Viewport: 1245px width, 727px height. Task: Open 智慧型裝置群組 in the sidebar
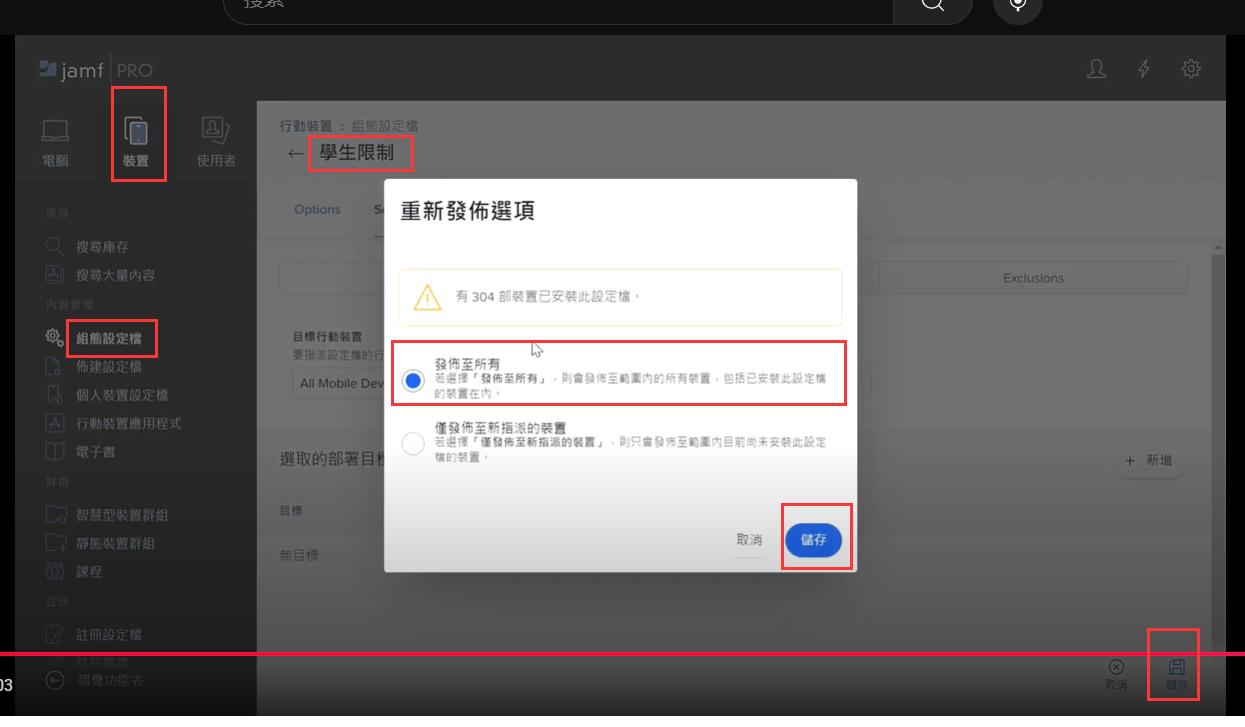tap(121, 515)
